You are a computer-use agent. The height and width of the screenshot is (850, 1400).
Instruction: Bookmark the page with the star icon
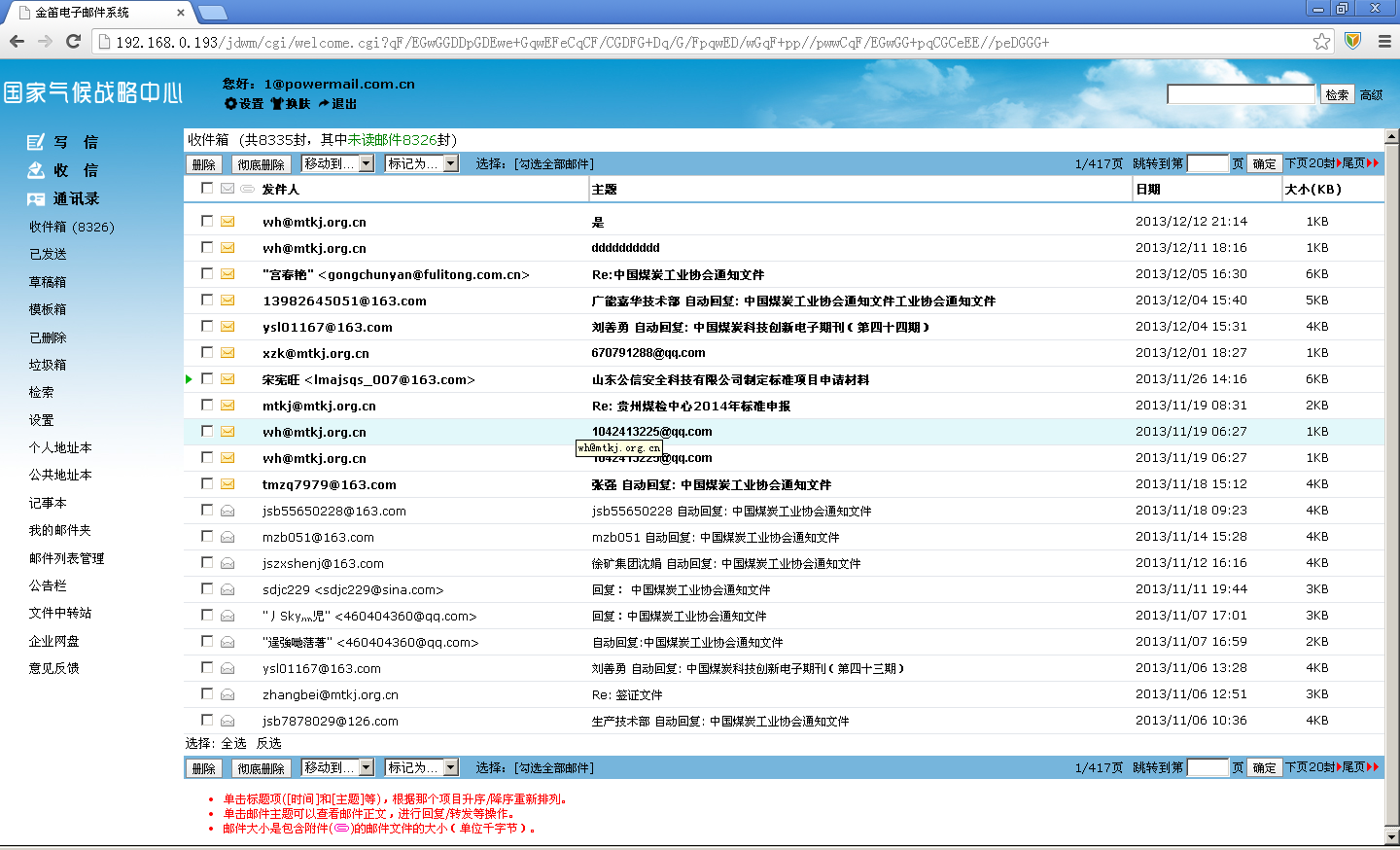[x=1321, y=42]
